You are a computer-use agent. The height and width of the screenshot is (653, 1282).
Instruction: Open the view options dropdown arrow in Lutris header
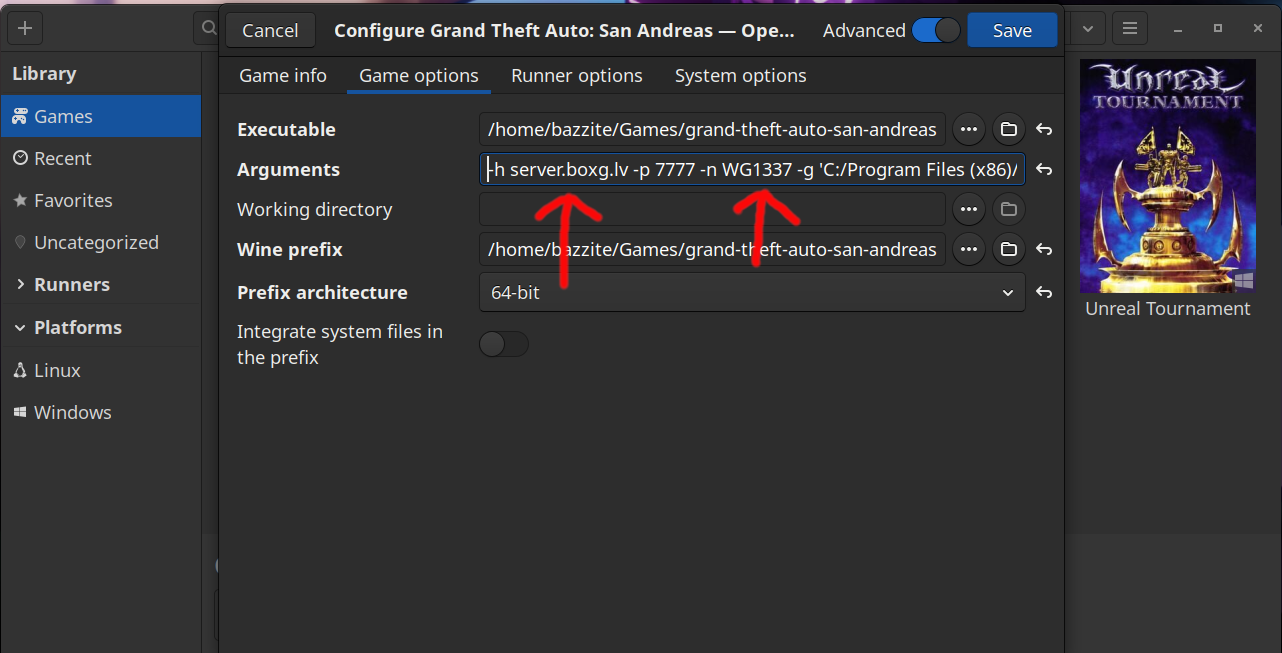(x=1088, y=28)
